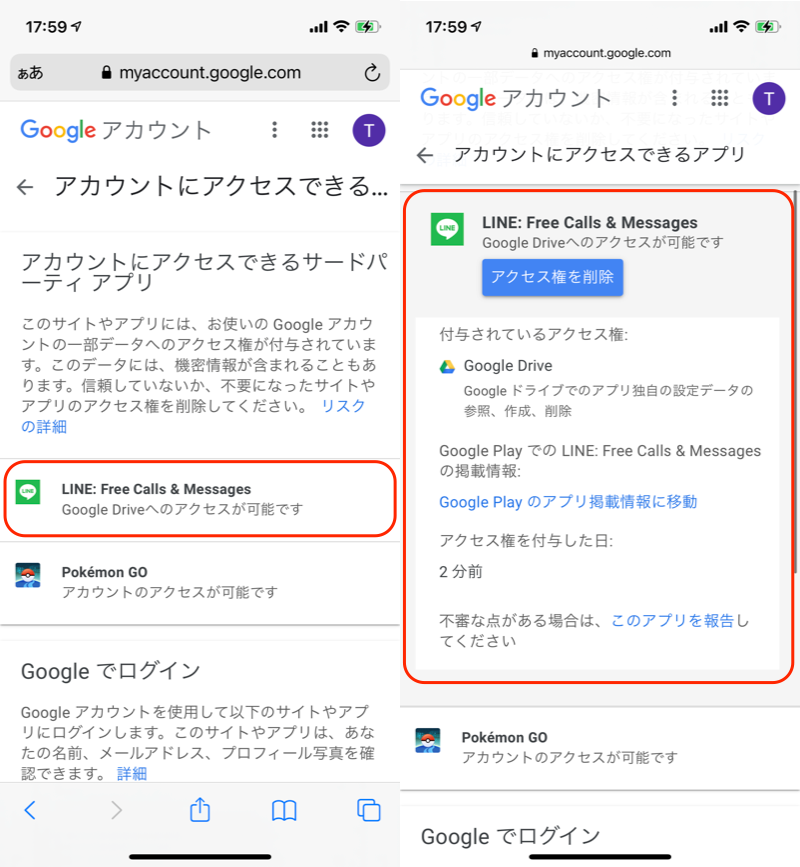Tap purple T profile avatar in right screen
The width and height of the screenshot is (800, 867).
click(x=767, y=98)
